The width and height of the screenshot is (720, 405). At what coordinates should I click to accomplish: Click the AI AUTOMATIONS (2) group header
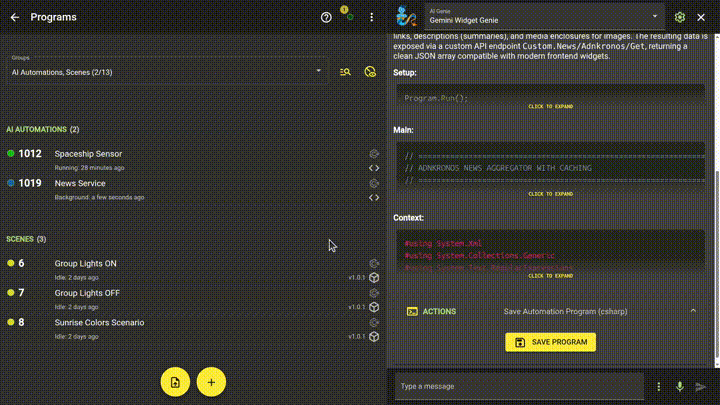43,129
